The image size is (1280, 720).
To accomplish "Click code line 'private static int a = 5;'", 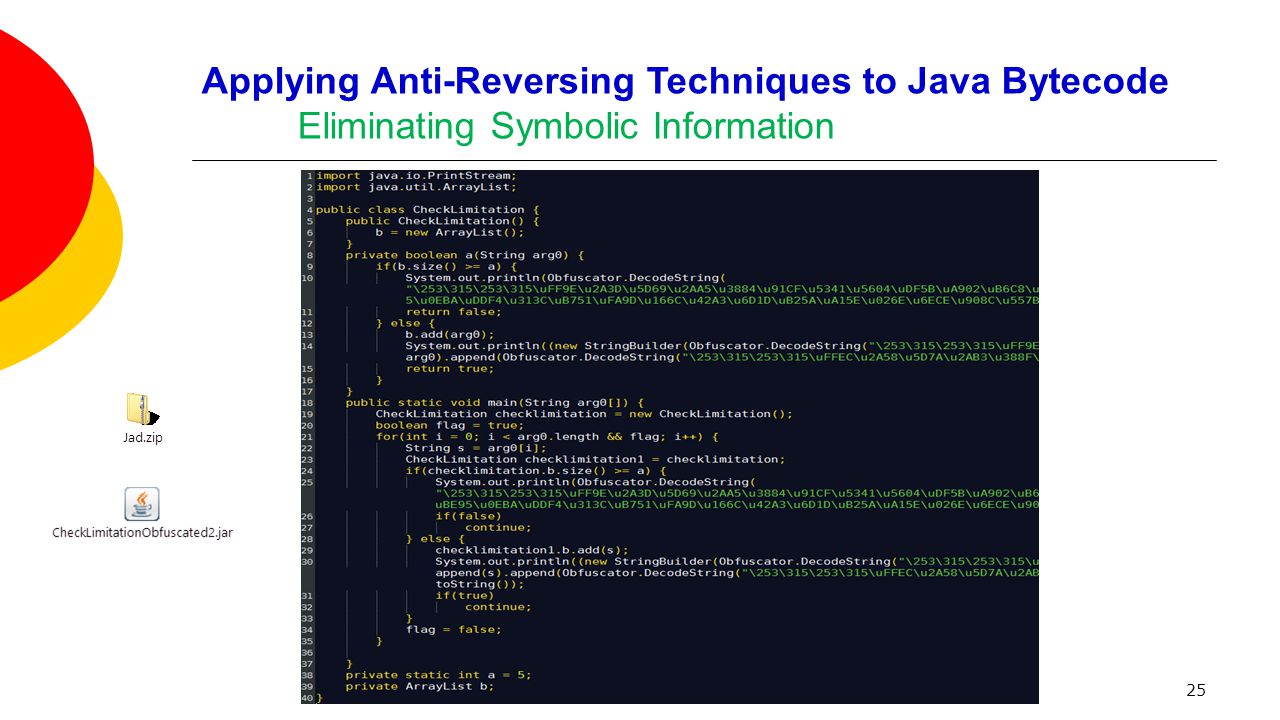I will tap(439, 675).
